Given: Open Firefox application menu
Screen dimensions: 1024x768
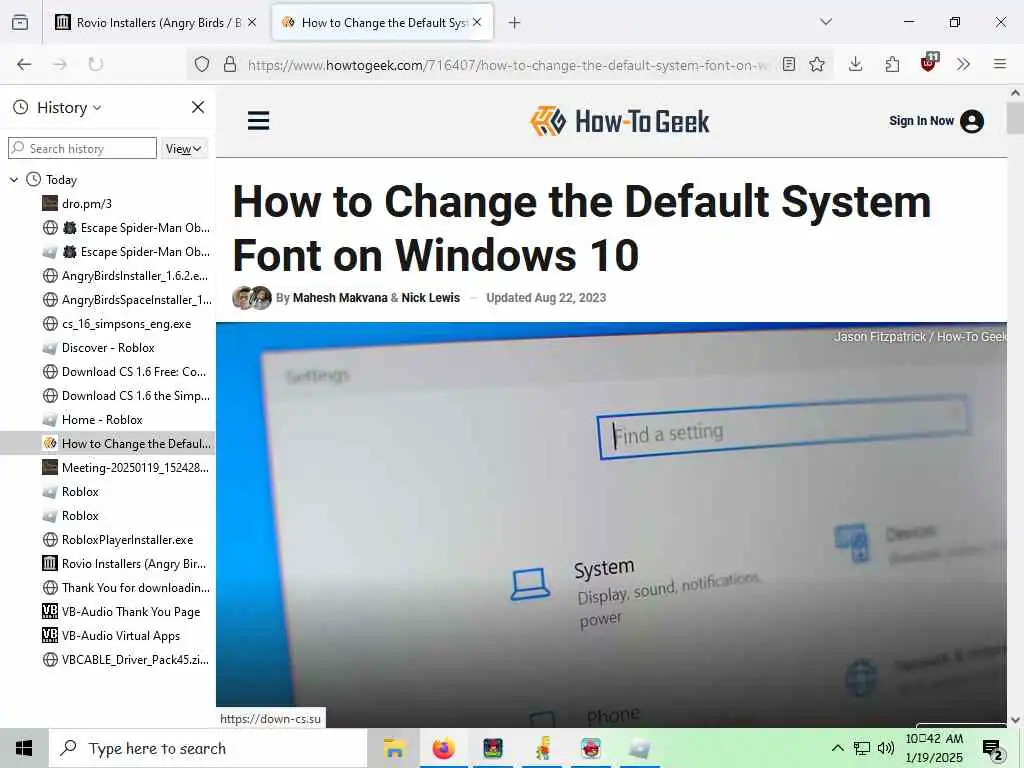Looking at the screenshot, I should point(999,64).
